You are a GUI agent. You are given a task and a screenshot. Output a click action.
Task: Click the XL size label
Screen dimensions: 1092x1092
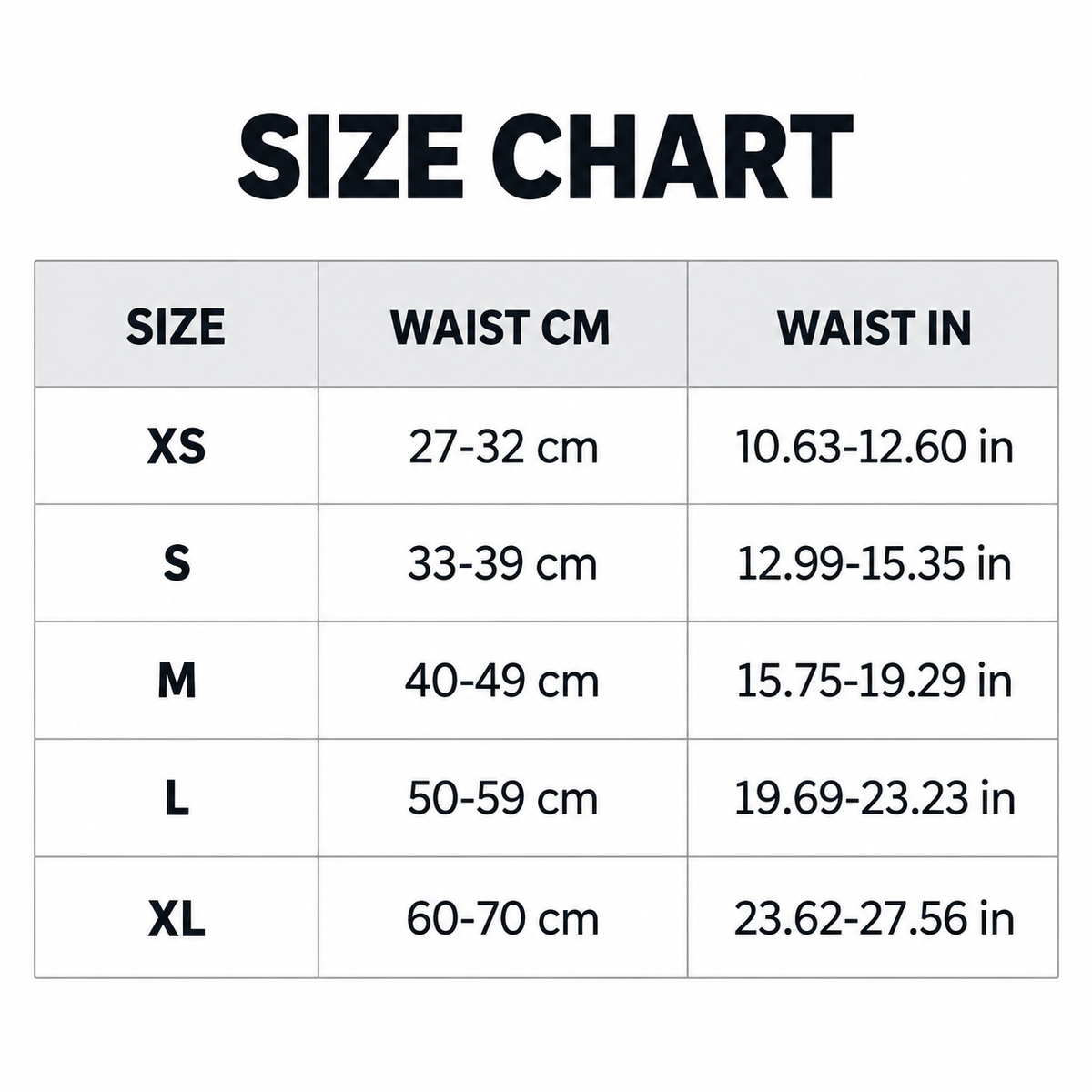177,917
